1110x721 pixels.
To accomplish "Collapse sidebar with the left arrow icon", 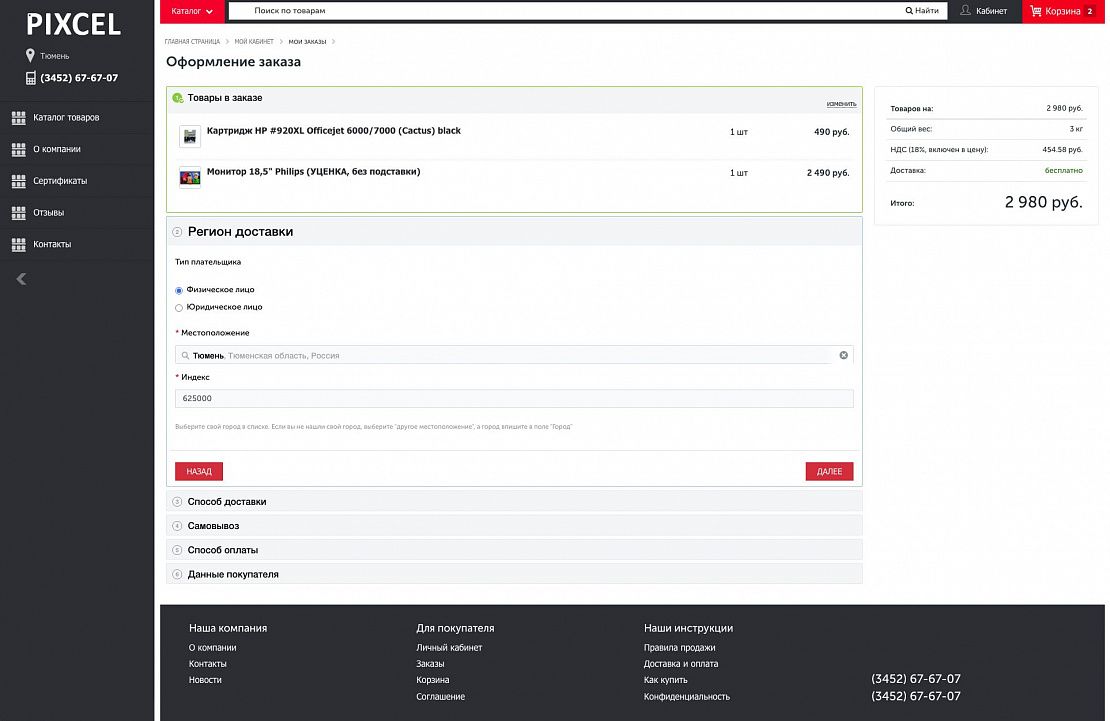I will click(21, 279).
